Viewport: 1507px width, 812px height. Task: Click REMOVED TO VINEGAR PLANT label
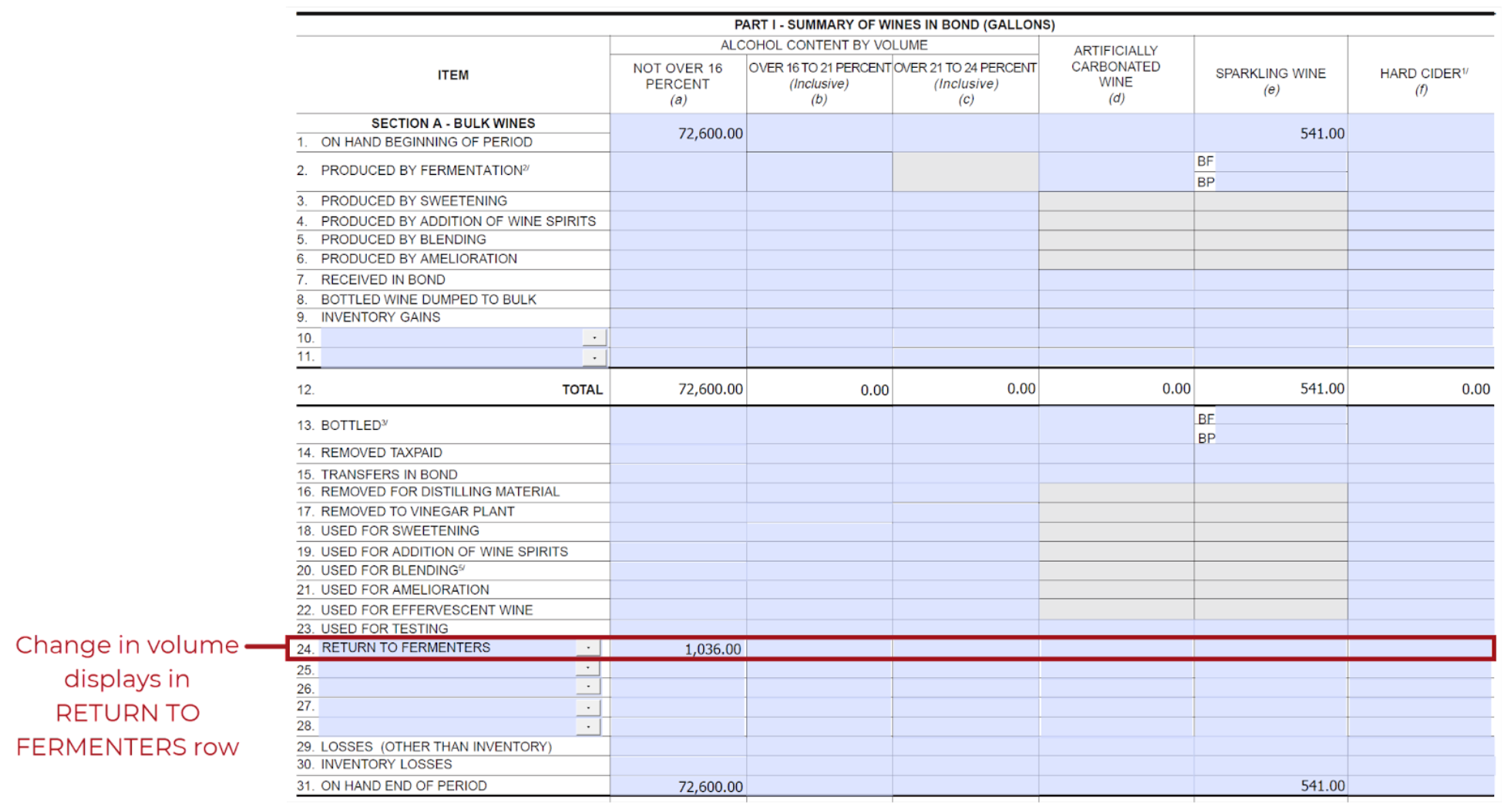tap(418, 512)
